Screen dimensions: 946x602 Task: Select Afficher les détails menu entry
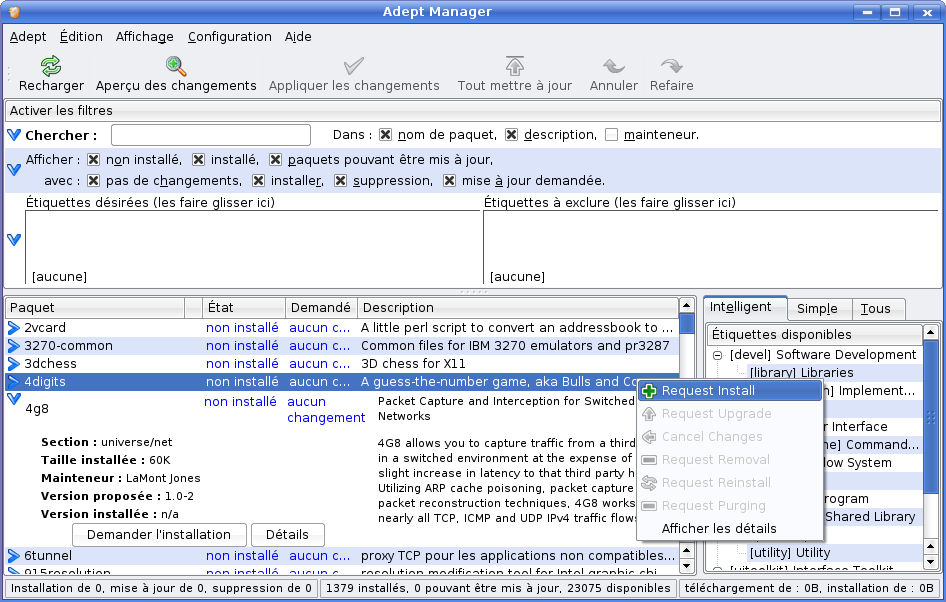pyautogui.click(x=730, y=528)
